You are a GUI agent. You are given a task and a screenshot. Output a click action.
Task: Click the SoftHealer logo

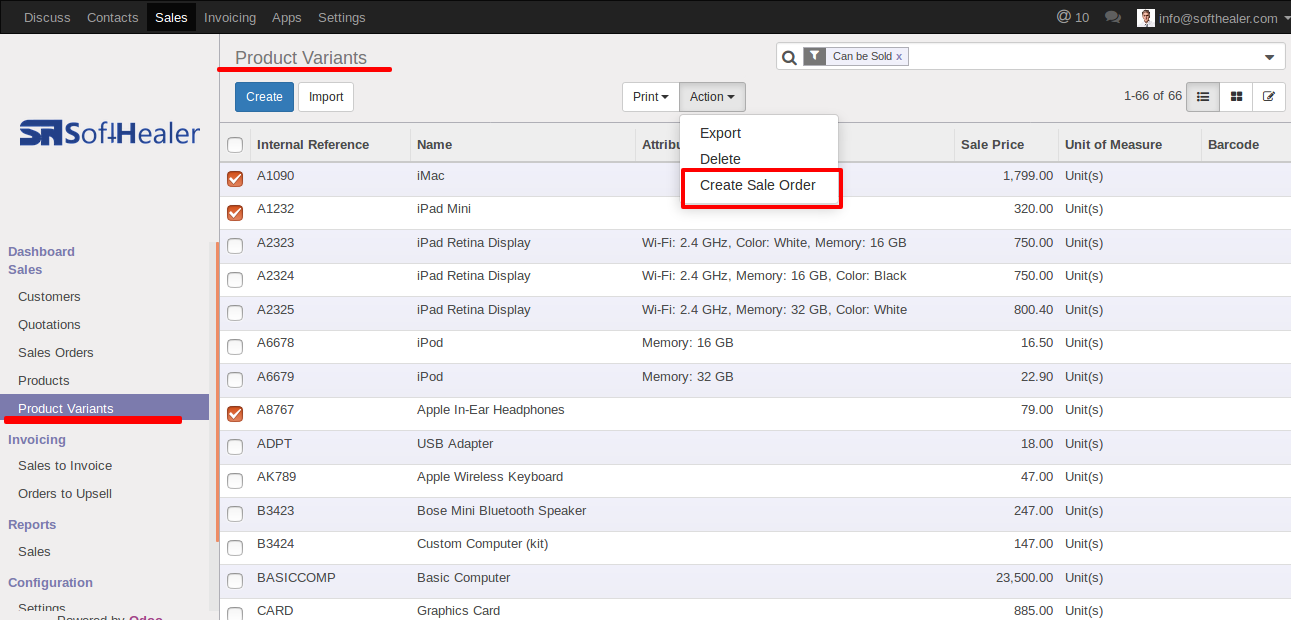[110, 133]
